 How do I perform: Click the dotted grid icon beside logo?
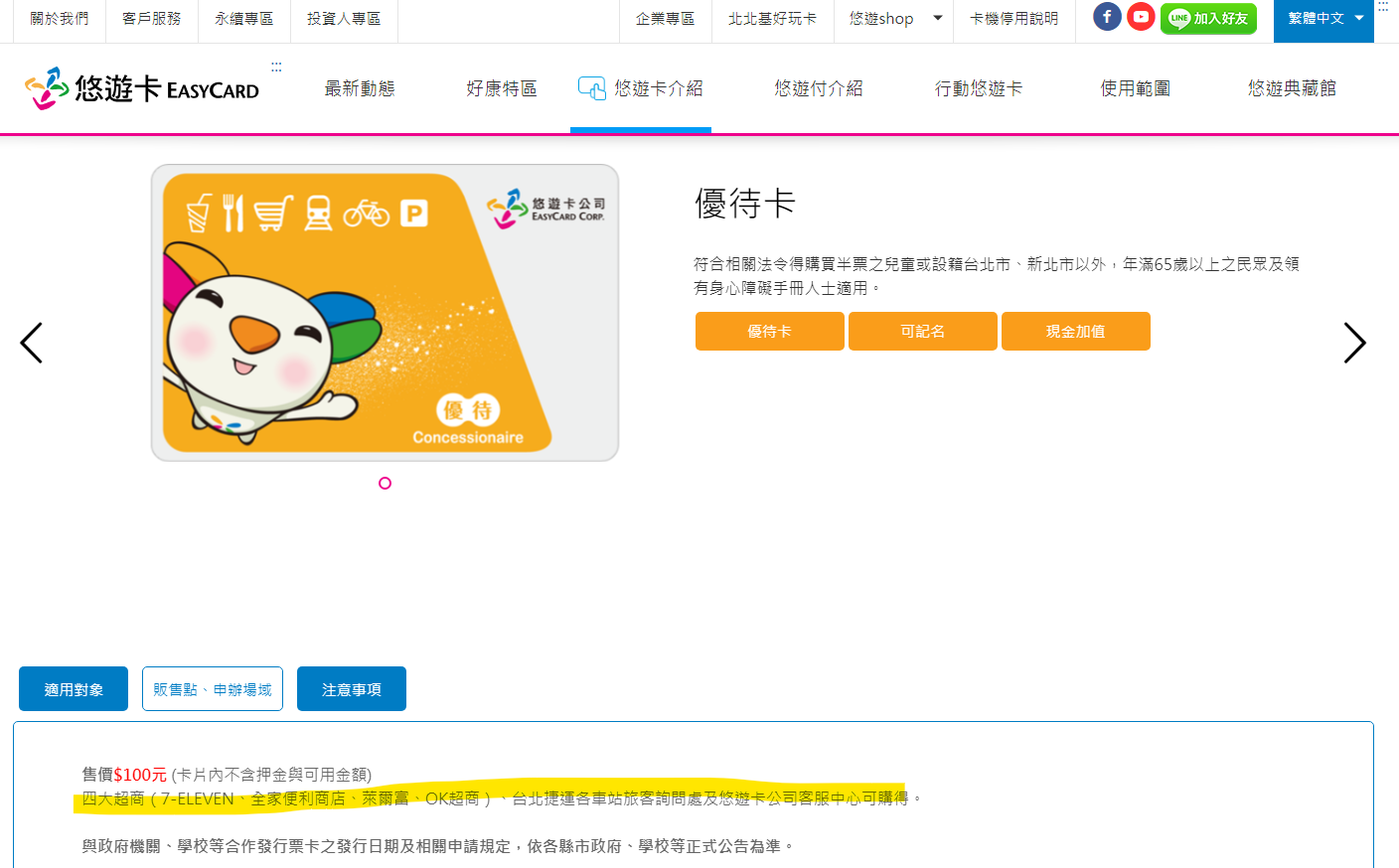pyautogui.click(x=276, y=68)
